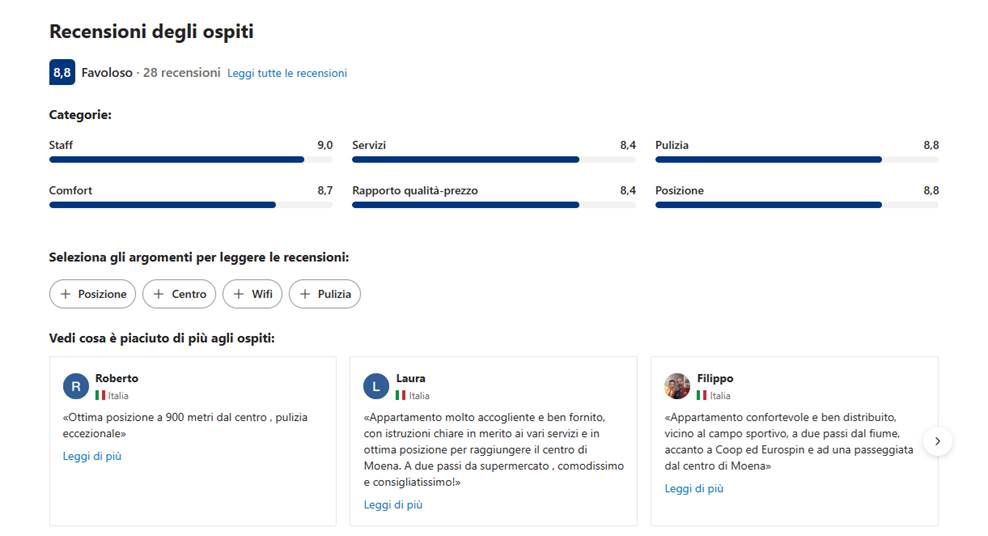Toggle the Posizione topic filter
Image resolution: width=988 pixels, height=536 pixels.
click(x=93, y=294)
